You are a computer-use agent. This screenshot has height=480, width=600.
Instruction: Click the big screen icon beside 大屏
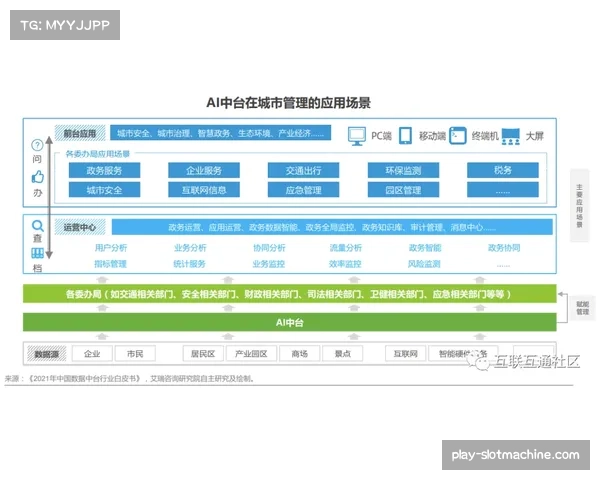[511, 136]
